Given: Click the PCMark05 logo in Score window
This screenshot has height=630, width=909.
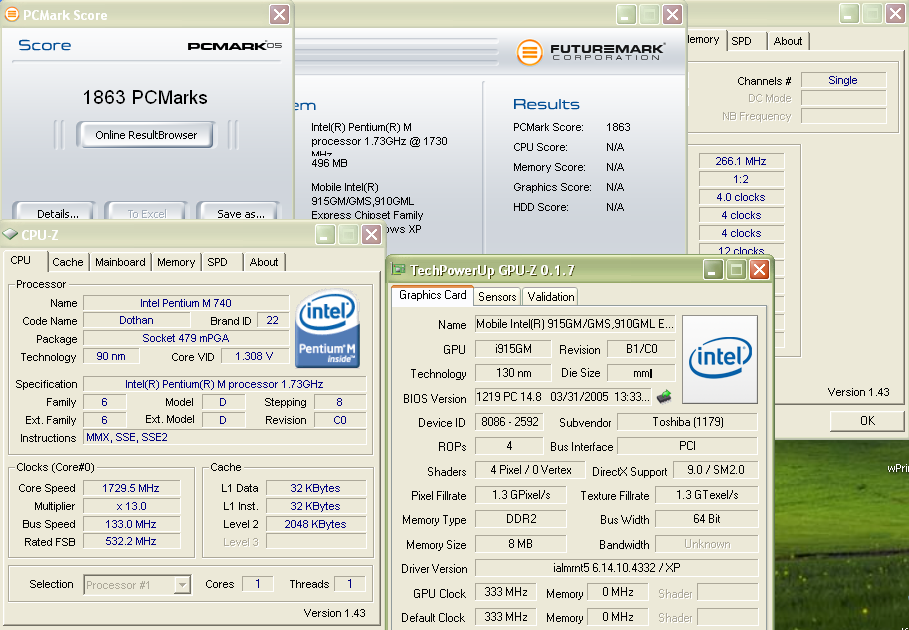Looking at the screenshot, I should pos(235,45).
